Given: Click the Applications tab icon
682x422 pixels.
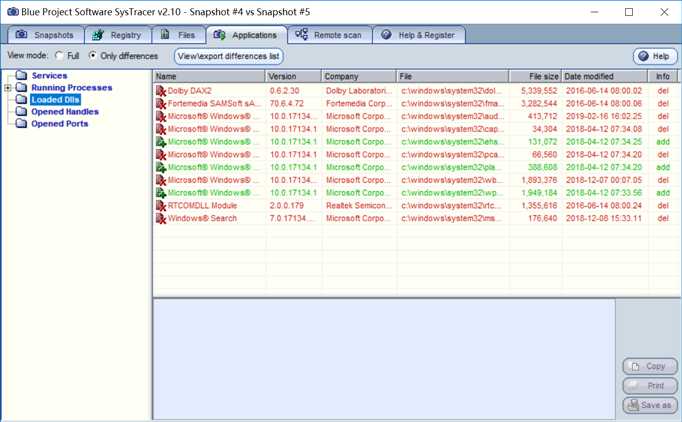Looking at the screenshot, I should [219, 35].
